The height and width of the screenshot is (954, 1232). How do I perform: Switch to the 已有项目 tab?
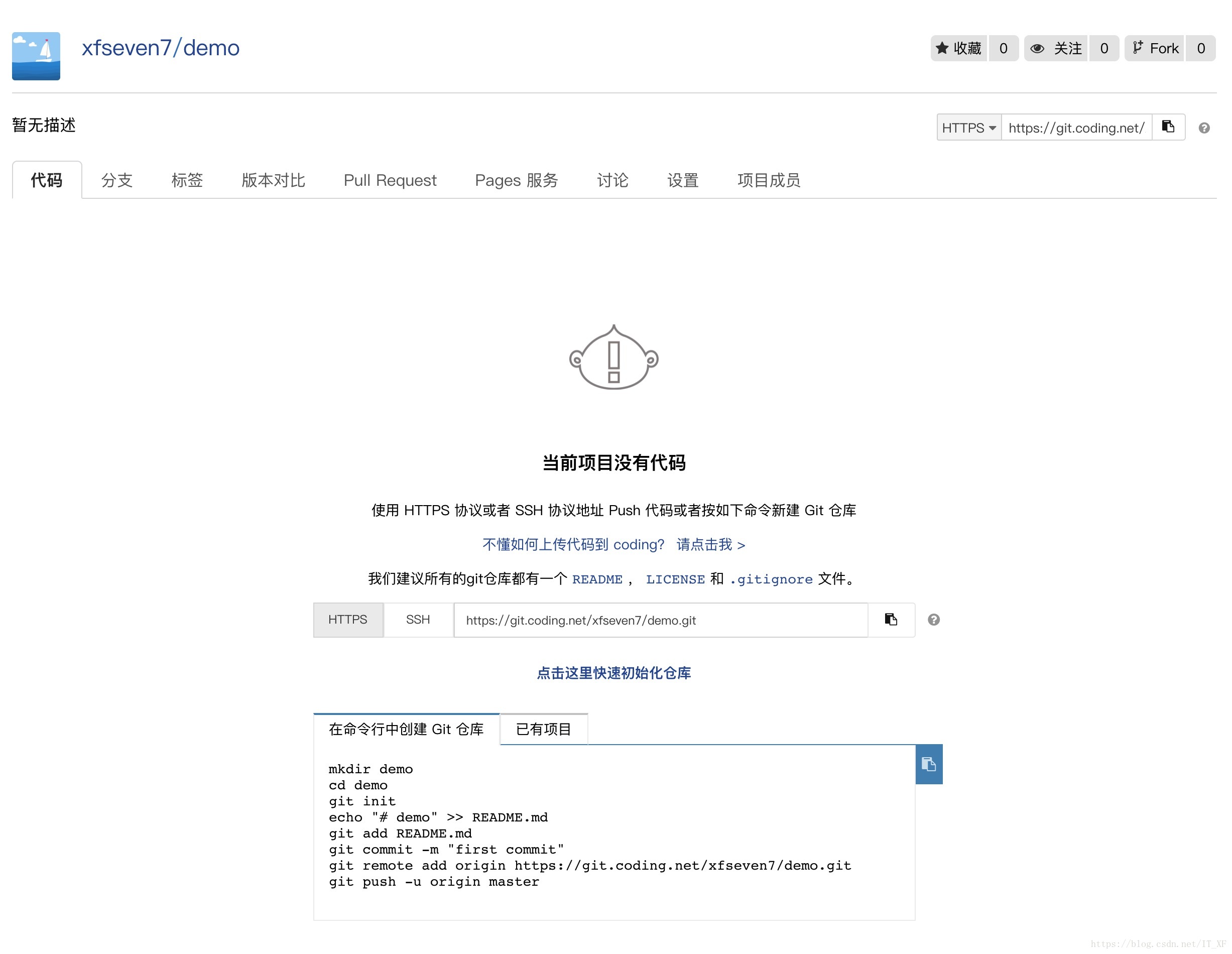pyautogui.click(x=544, y=729)
